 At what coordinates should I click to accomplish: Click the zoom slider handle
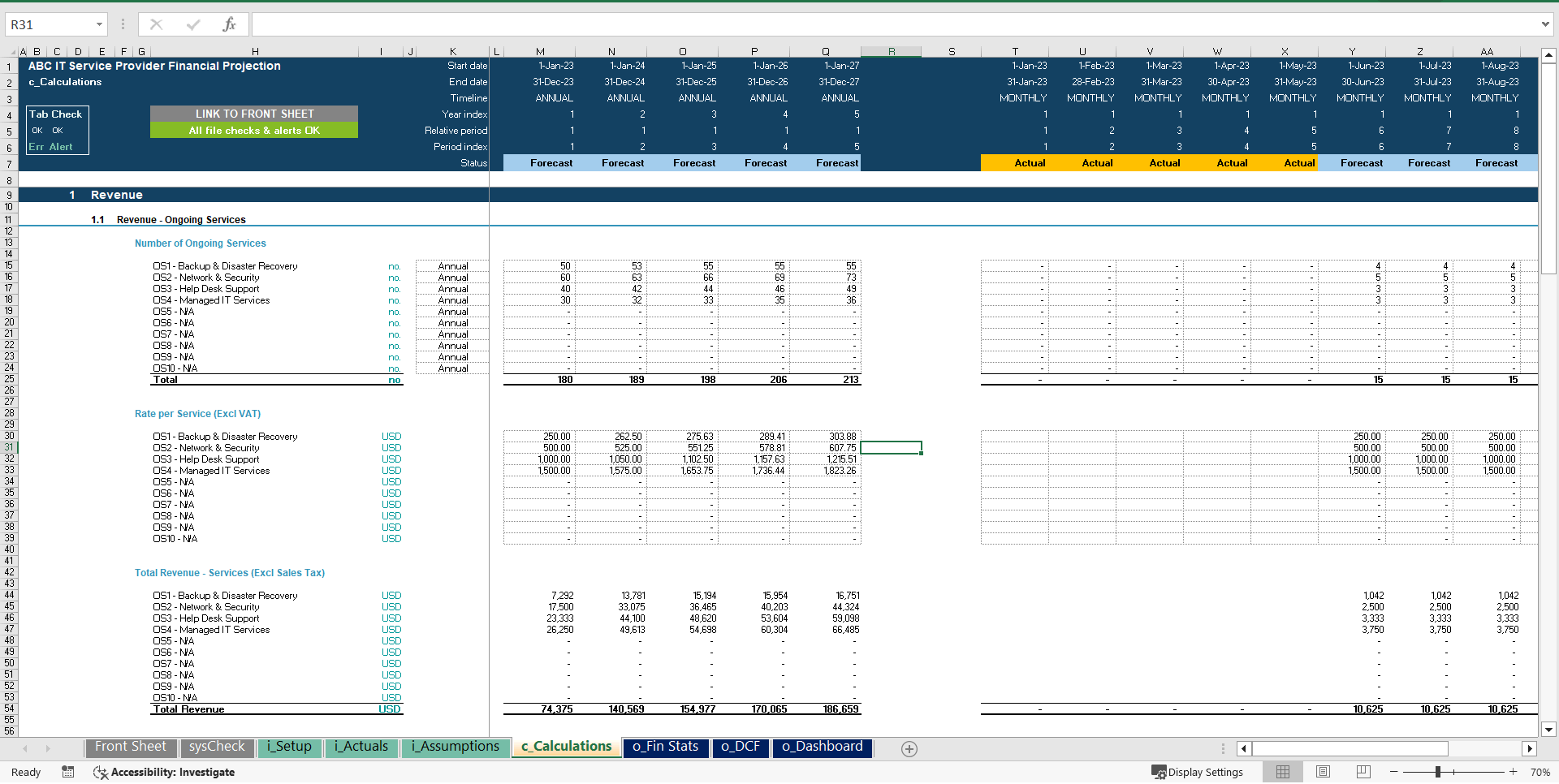pos(1437,772)
